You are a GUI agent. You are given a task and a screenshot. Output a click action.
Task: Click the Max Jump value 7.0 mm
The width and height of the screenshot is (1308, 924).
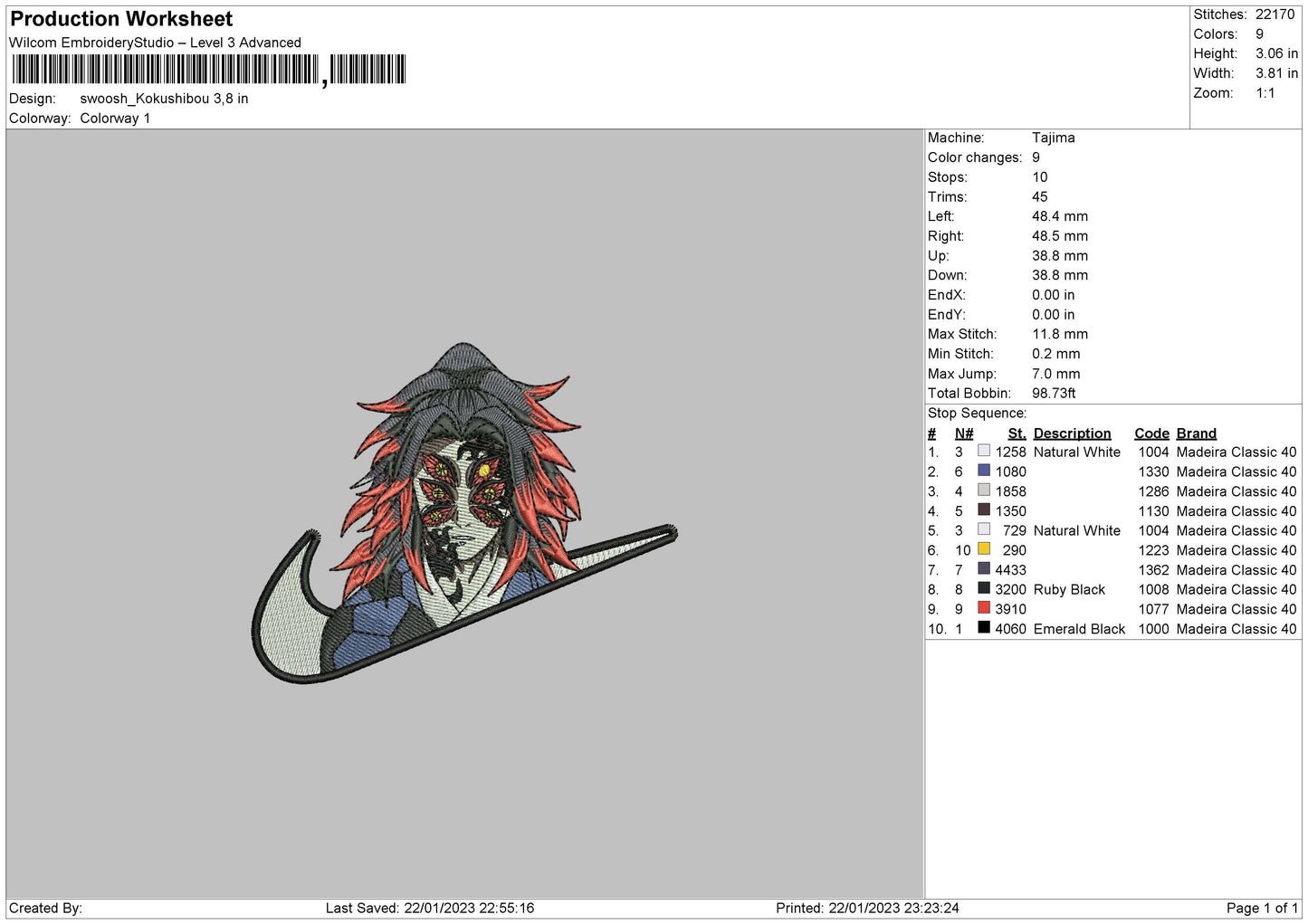(1056, 374)
